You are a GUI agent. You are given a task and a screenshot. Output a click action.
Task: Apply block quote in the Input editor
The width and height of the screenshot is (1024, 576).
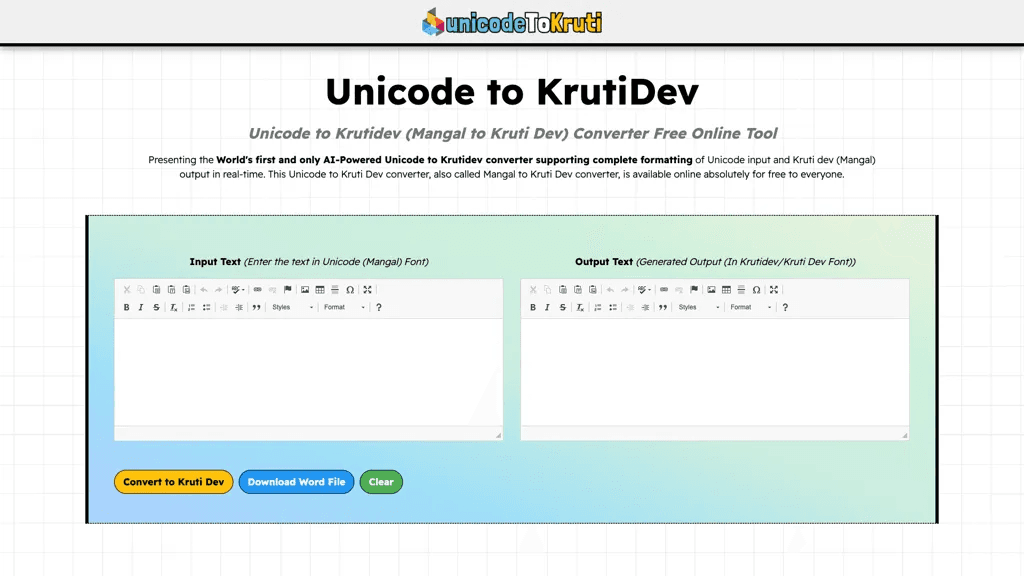[x=257, y=307]
